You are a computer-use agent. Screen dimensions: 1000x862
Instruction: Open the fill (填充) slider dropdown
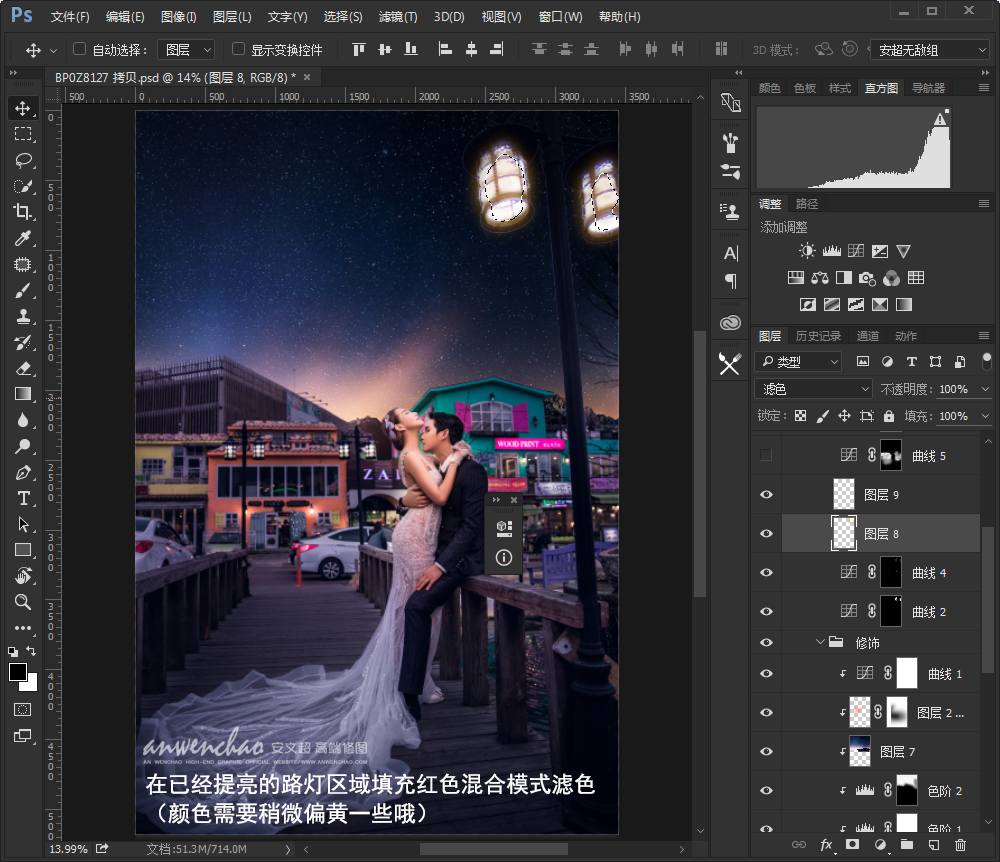click(x=985, y=416)
